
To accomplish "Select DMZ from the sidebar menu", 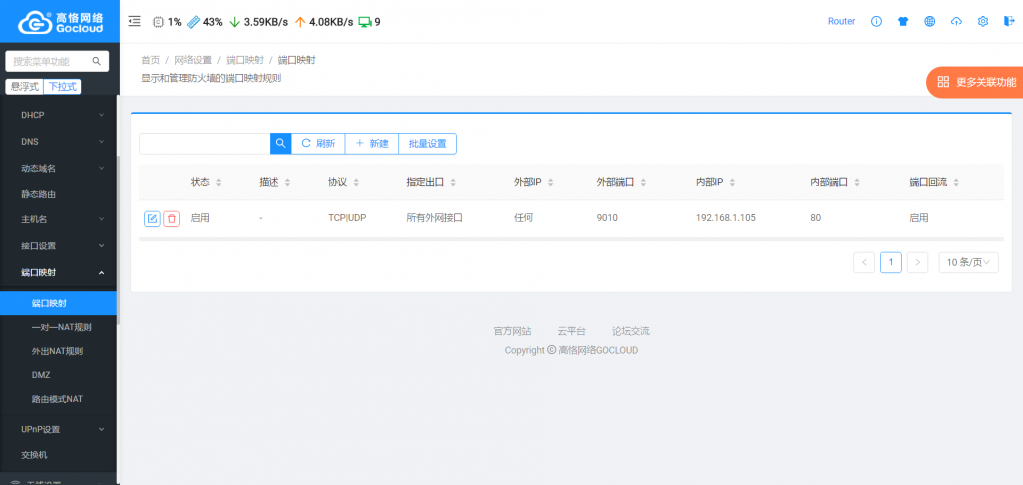I will pyautogui.click(x=41, y=375).
